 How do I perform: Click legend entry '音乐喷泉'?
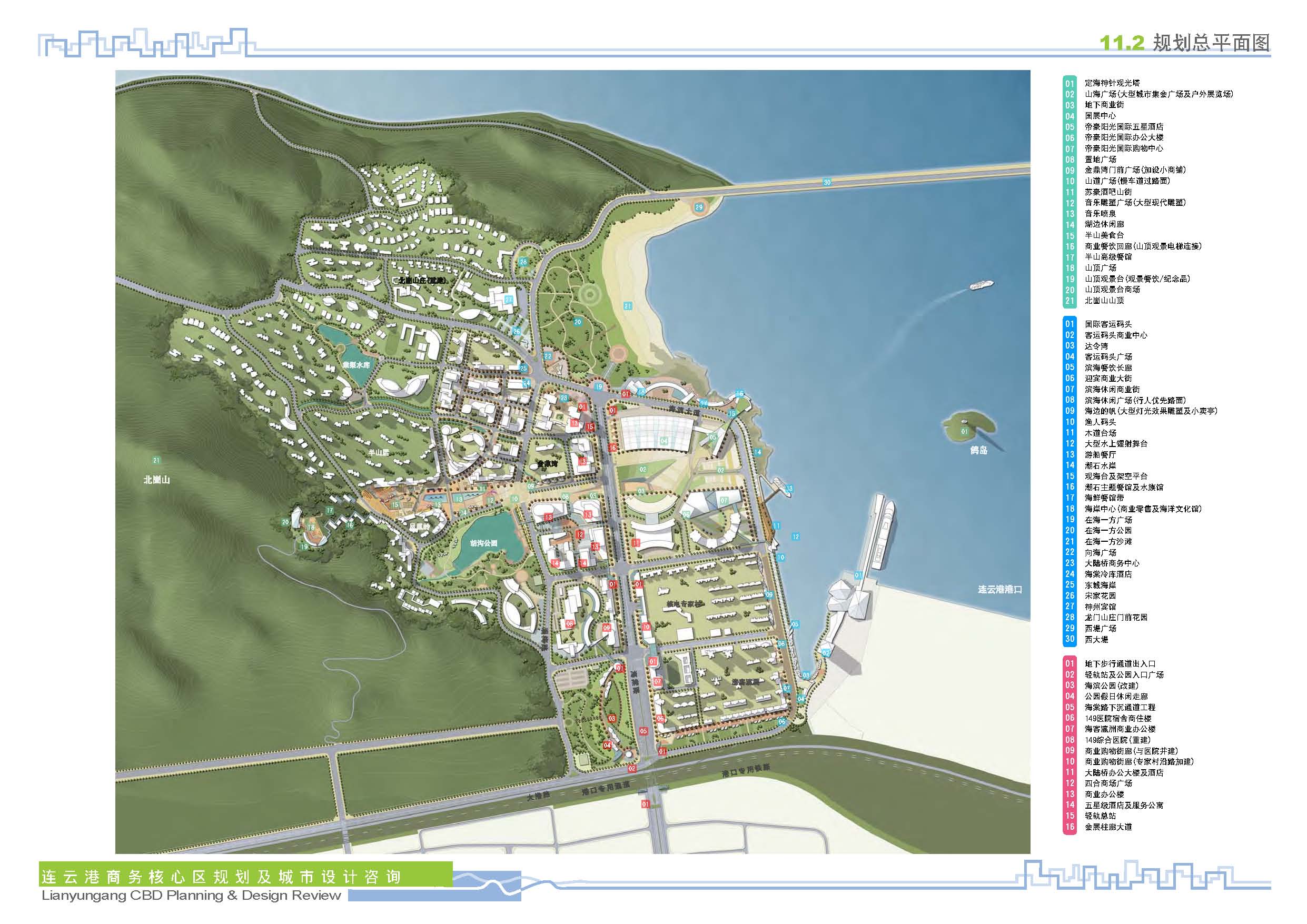1100,213
